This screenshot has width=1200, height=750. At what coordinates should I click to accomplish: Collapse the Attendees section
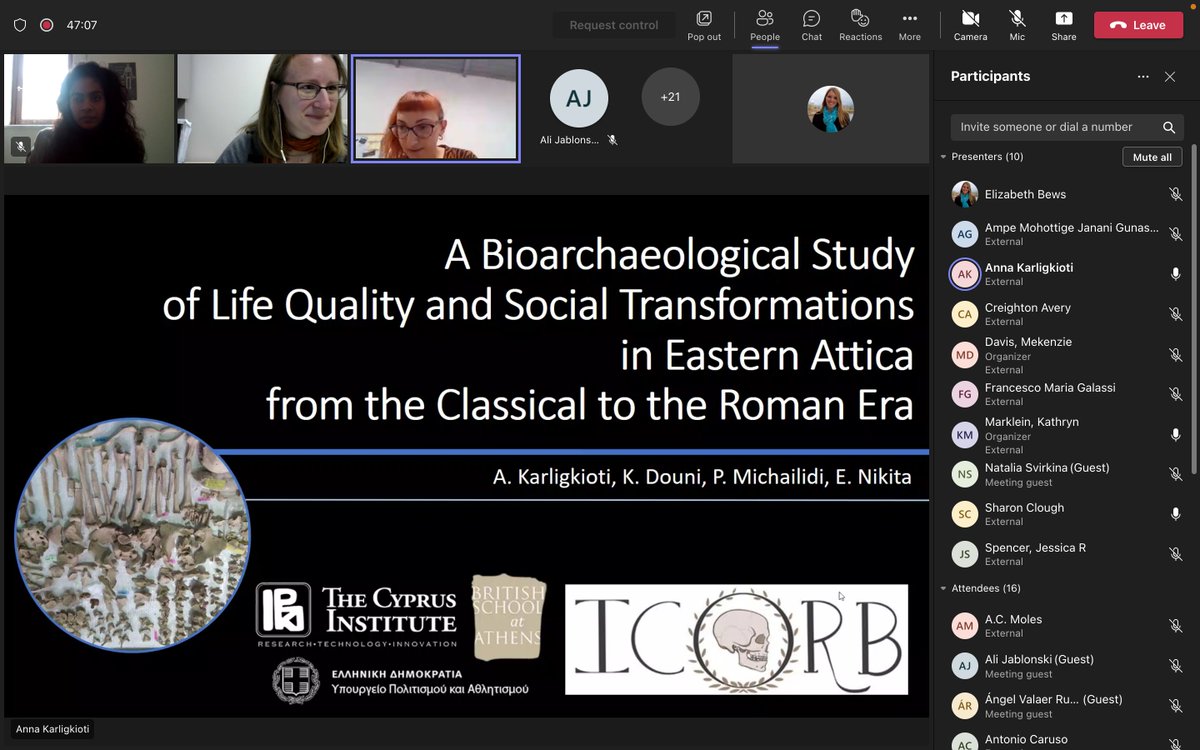click(943, 589)
